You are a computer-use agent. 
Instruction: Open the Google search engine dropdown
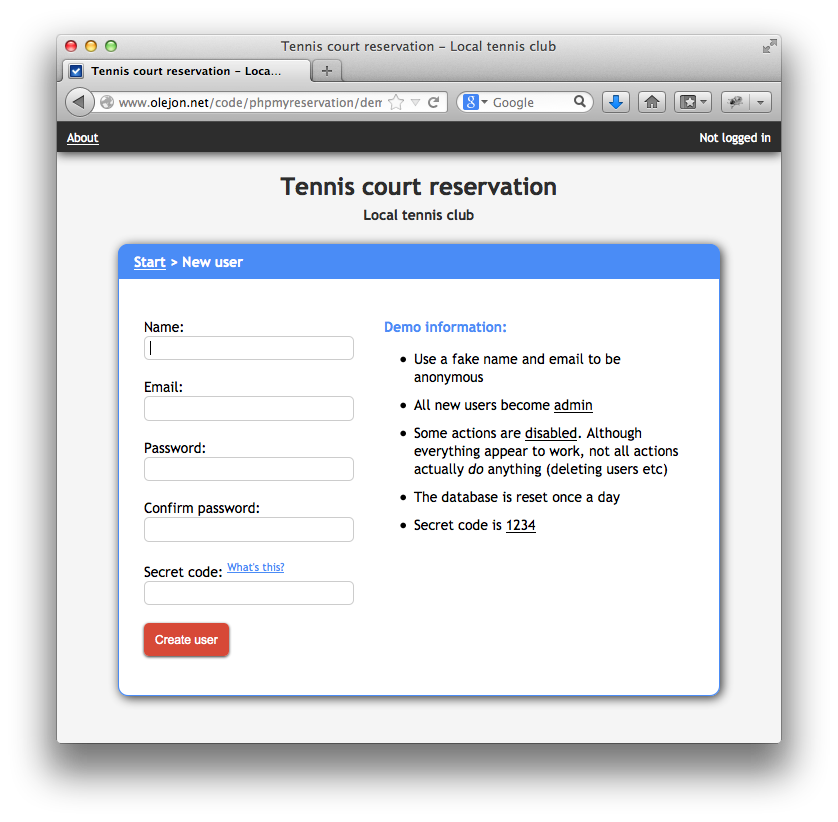click(x=476, y=102)
